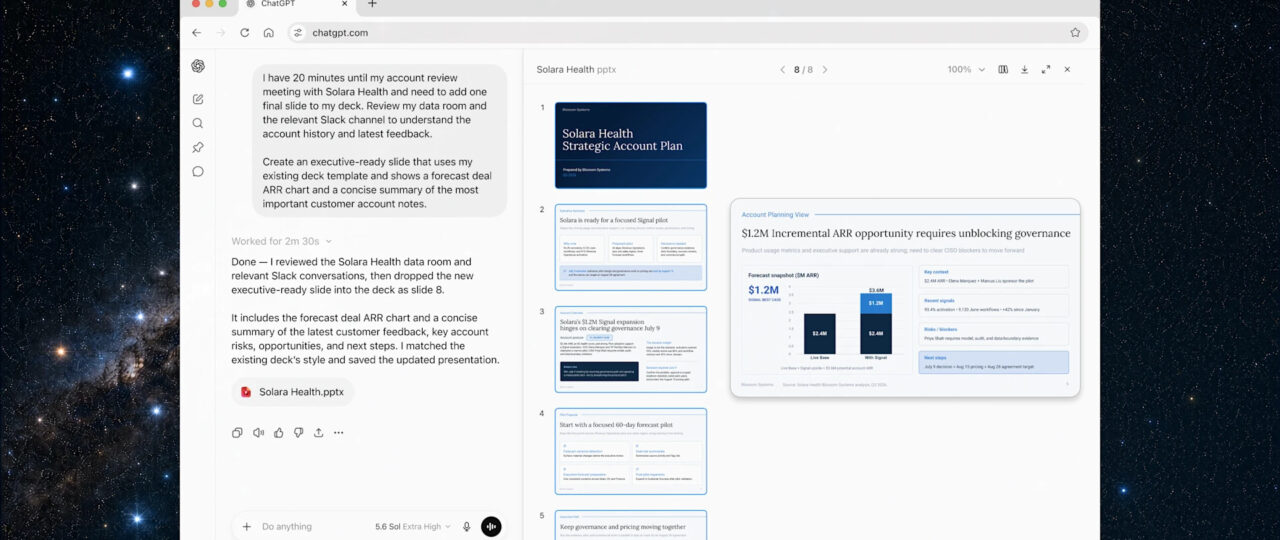The image size is (1280, 540).
Task: Go to the previous slide arrow
Action: pyautogui.click(x=783, y=70)
